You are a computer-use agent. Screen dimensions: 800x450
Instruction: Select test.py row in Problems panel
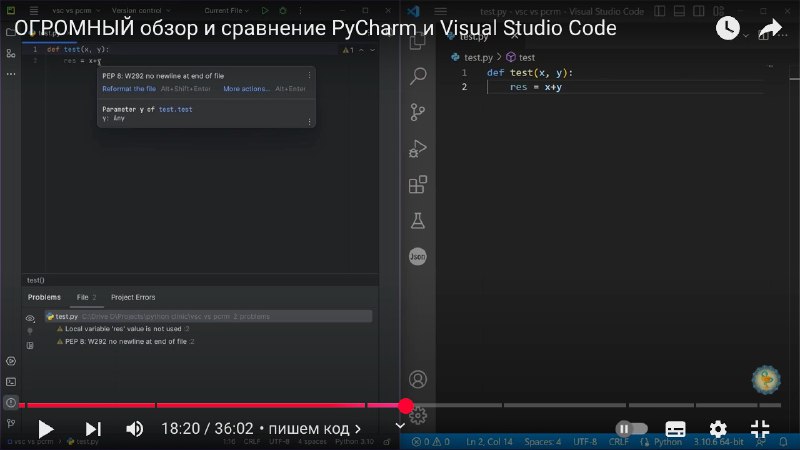pos(209,316)
